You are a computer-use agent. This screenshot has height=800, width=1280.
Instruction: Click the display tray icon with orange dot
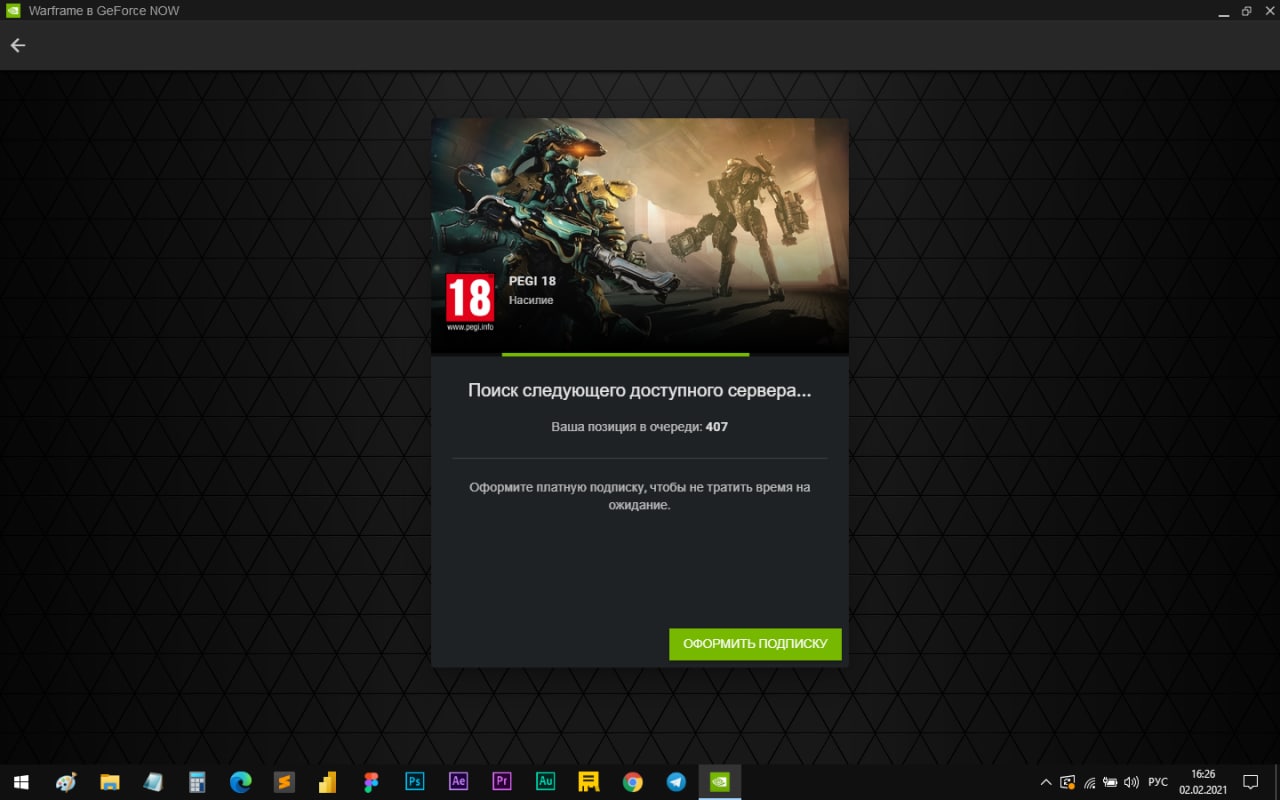[1067, 782]
